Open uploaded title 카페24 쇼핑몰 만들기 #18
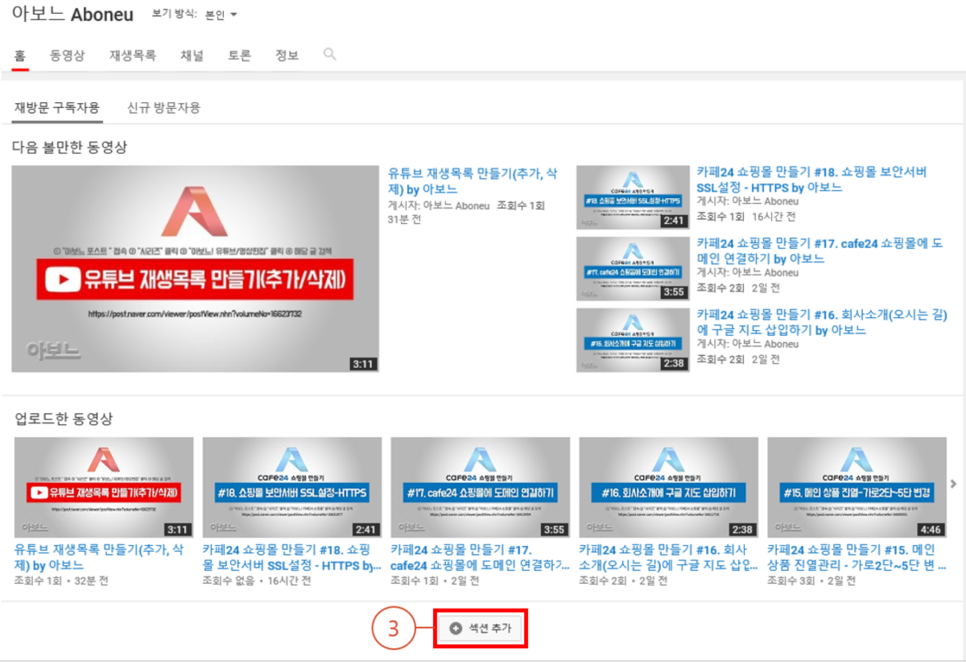The height and width of the screenshot is (662, 966). point(292,557)
